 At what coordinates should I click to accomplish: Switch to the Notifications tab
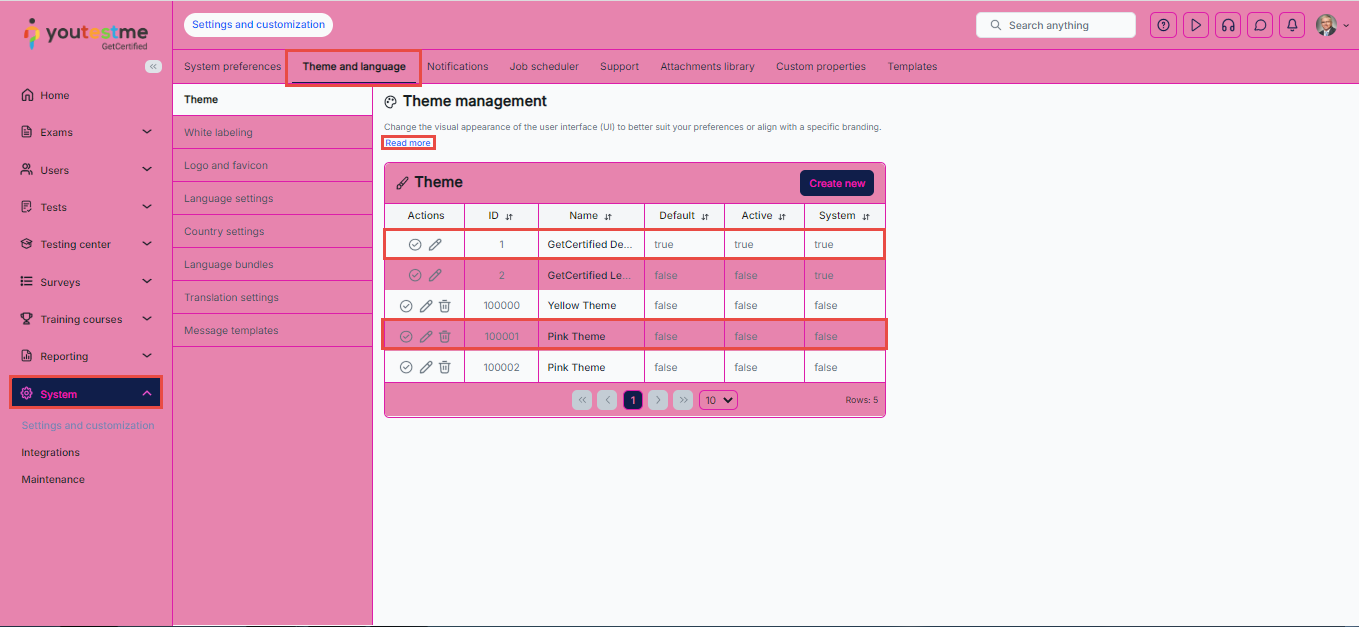click(x=457, y=67)
